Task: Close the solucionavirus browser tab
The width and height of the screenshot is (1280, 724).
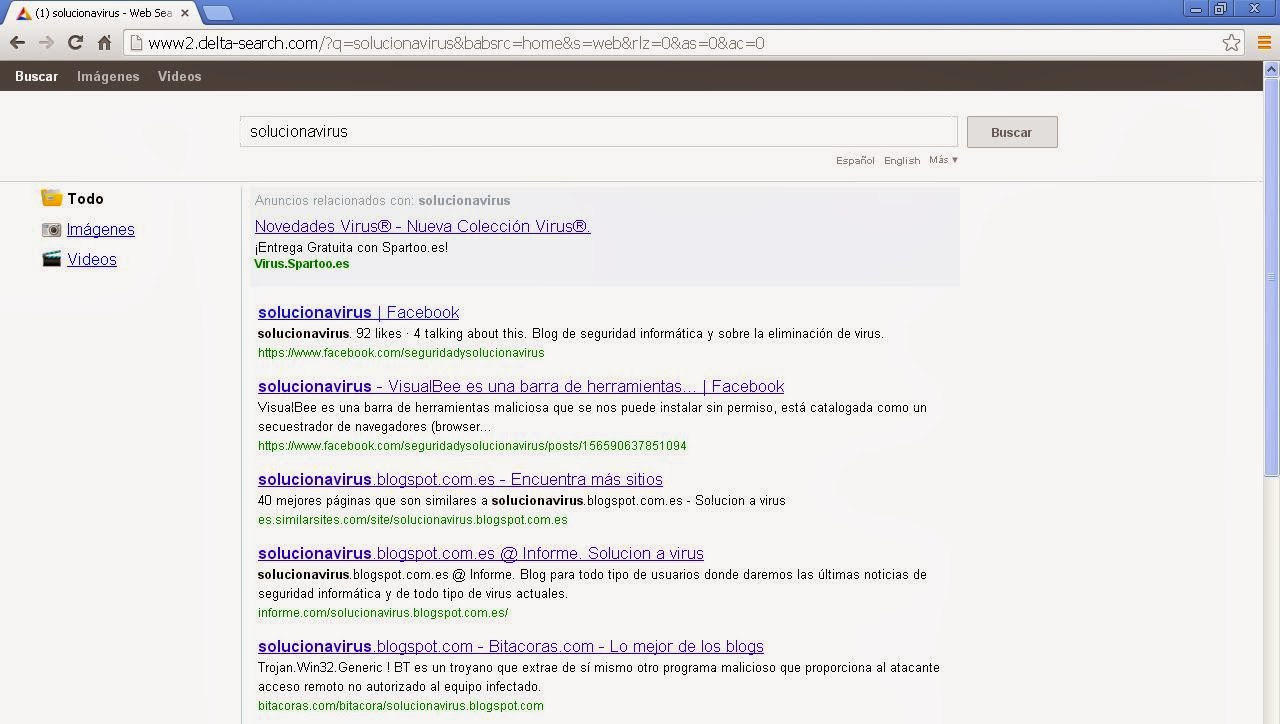Action: click(x=185, y=13)
